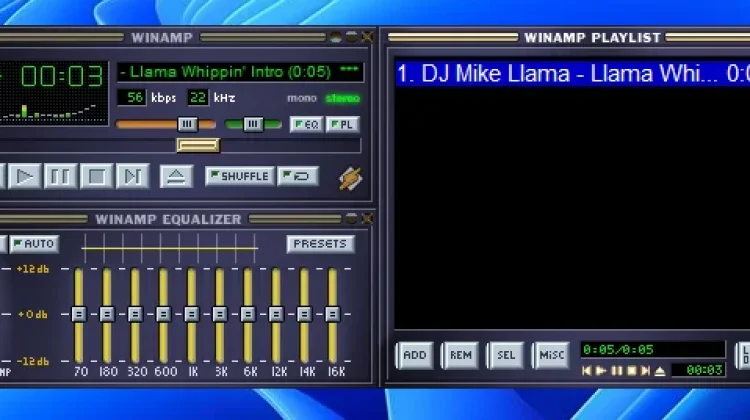750x420 pixels.
Task: Open the playlist REM menu
Action: [x=460, y=355]
